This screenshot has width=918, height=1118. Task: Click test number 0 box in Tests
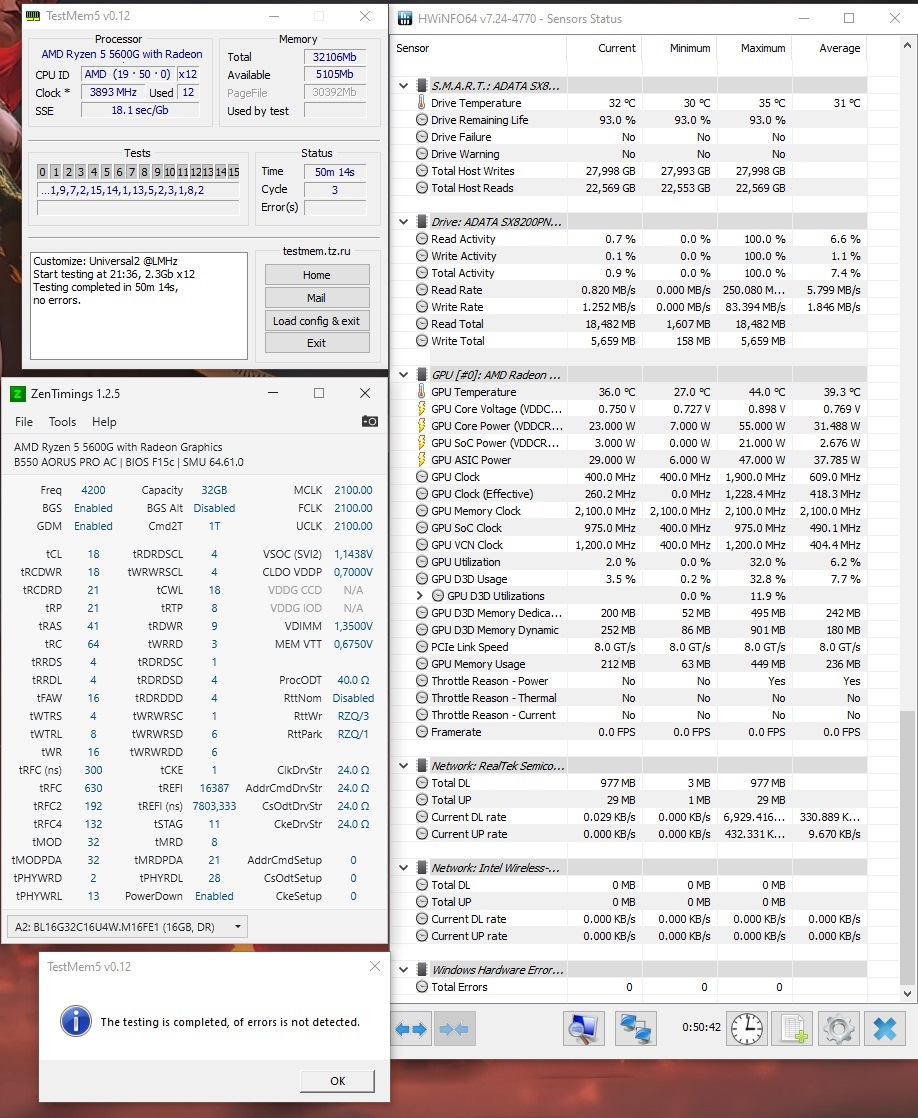pyautogui.click(x=42, y=171)
